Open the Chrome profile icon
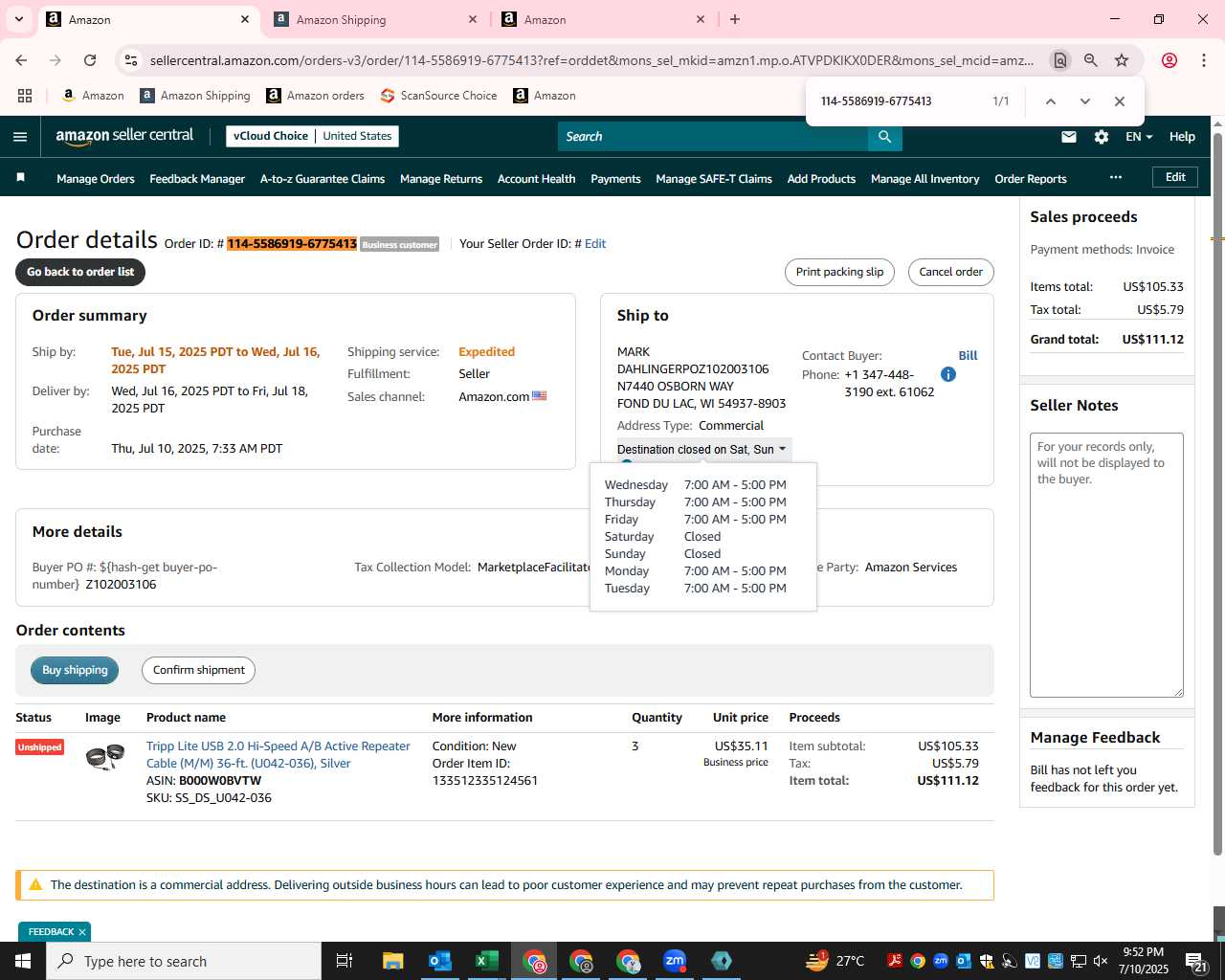1225x980 pixels. pyautogui.click(x=1169, y=60)
